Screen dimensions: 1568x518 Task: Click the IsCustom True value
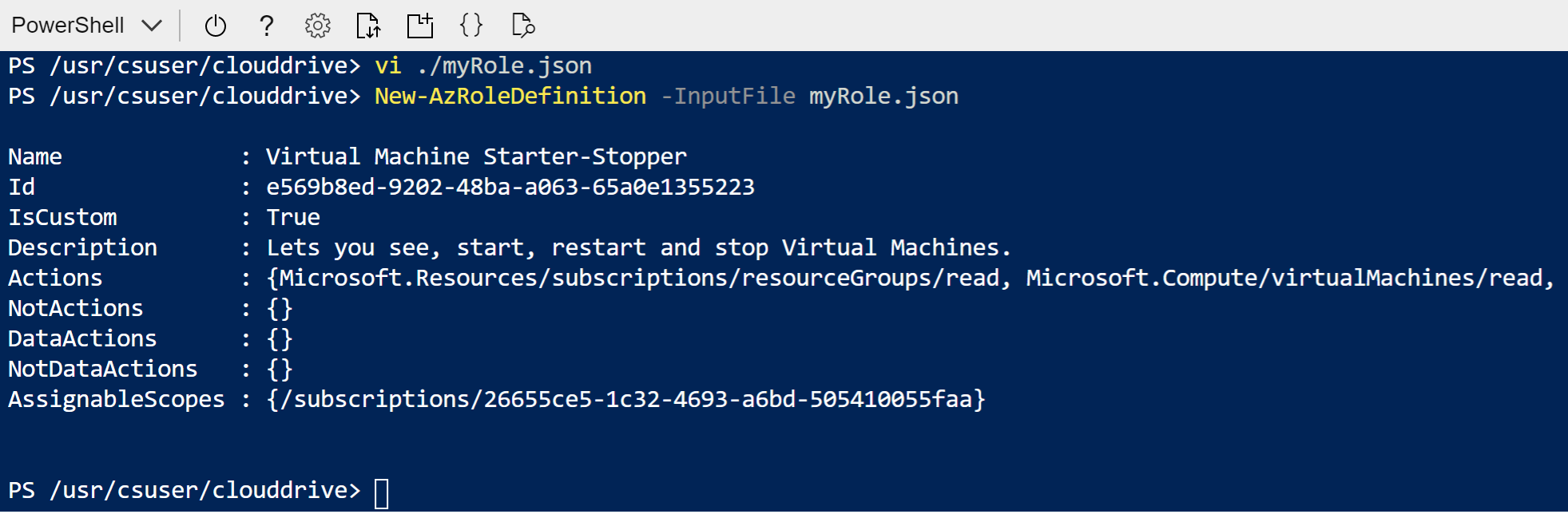click(x=293, y=218)
